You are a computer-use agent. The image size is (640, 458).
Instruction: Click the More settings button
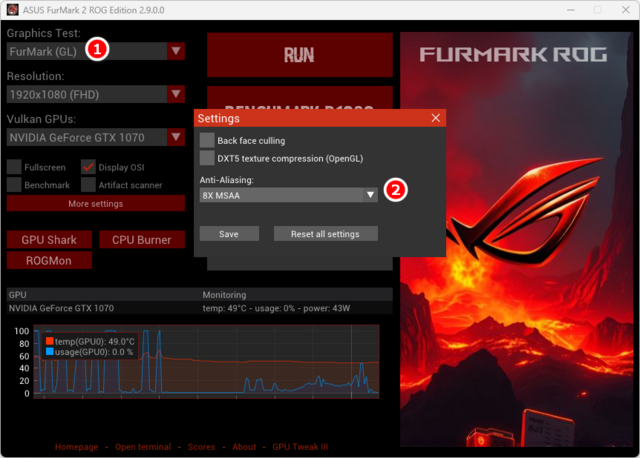(x=96, y=204)
